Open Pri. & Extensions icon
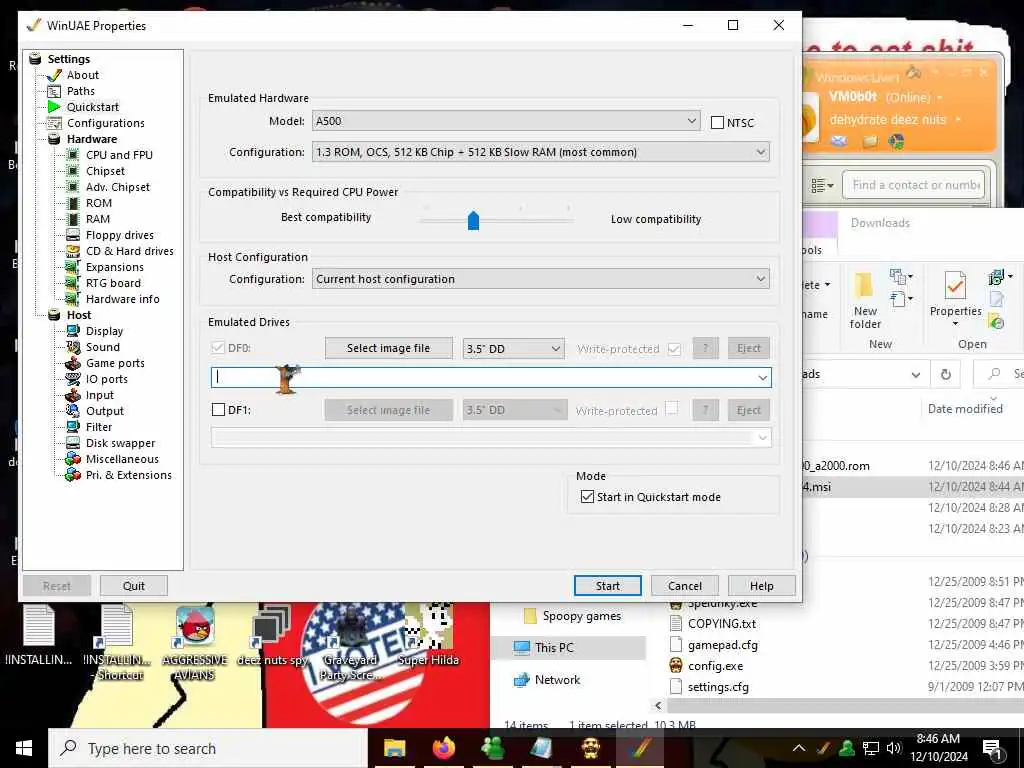This screenshot has width=1024, height=768. click(x=73, y=475)
